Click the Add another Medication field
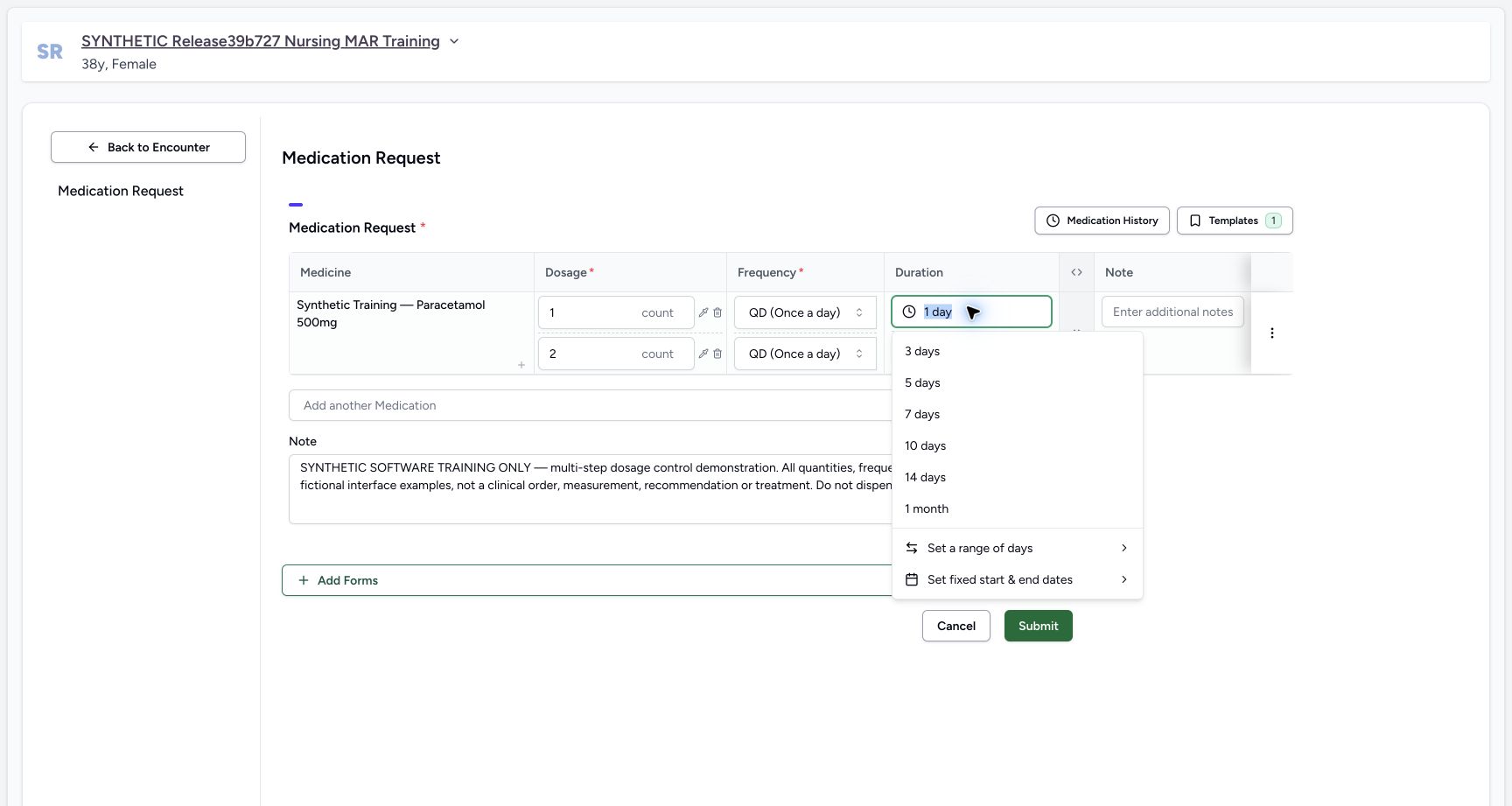This screenshot has width=1512, height=806. tap(591, 405)
